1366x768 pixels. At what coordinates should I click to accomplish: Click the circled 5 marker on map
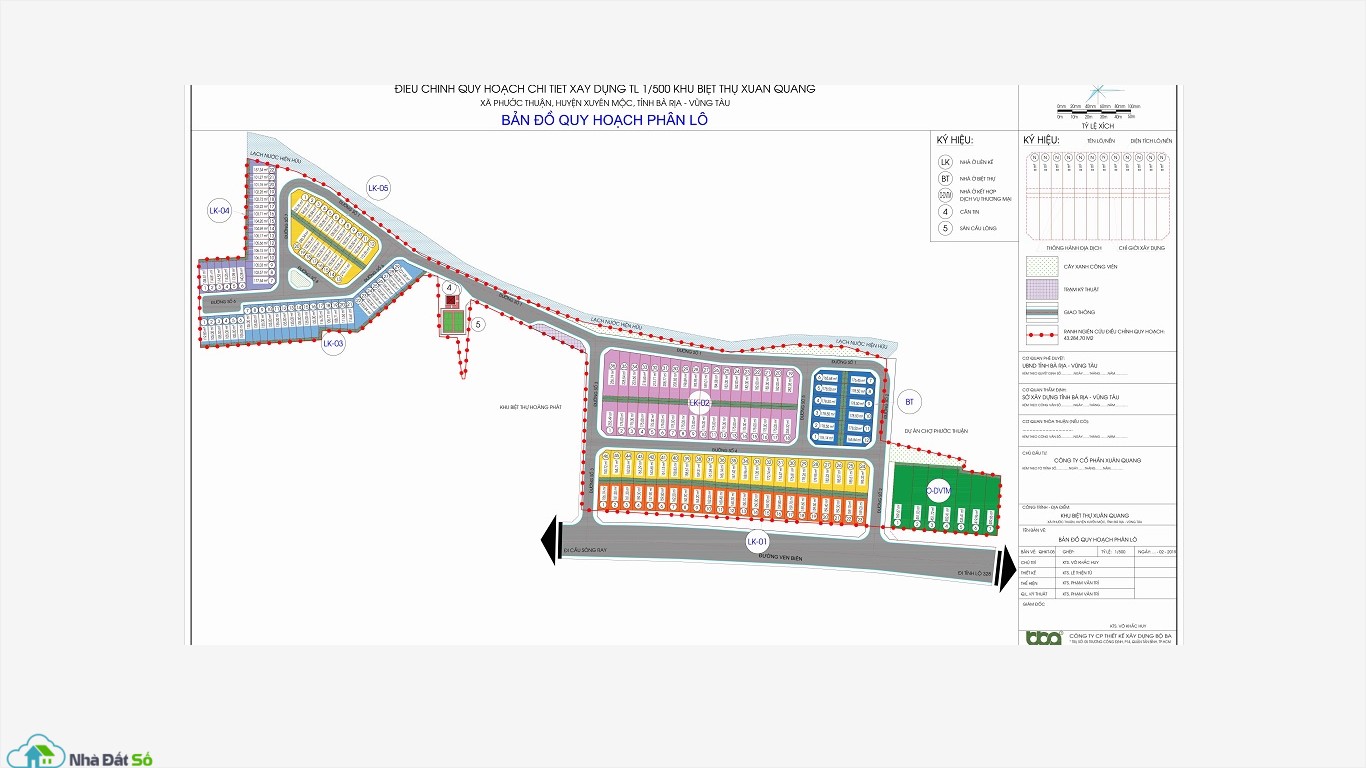coord(478,324)
